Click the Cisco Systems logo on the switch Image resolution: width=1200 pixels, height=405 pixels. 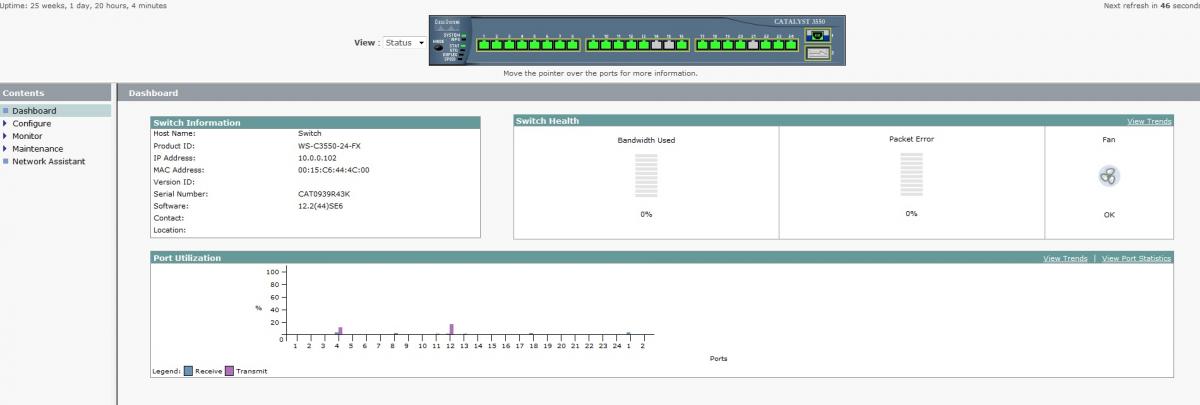coord(446,21)
